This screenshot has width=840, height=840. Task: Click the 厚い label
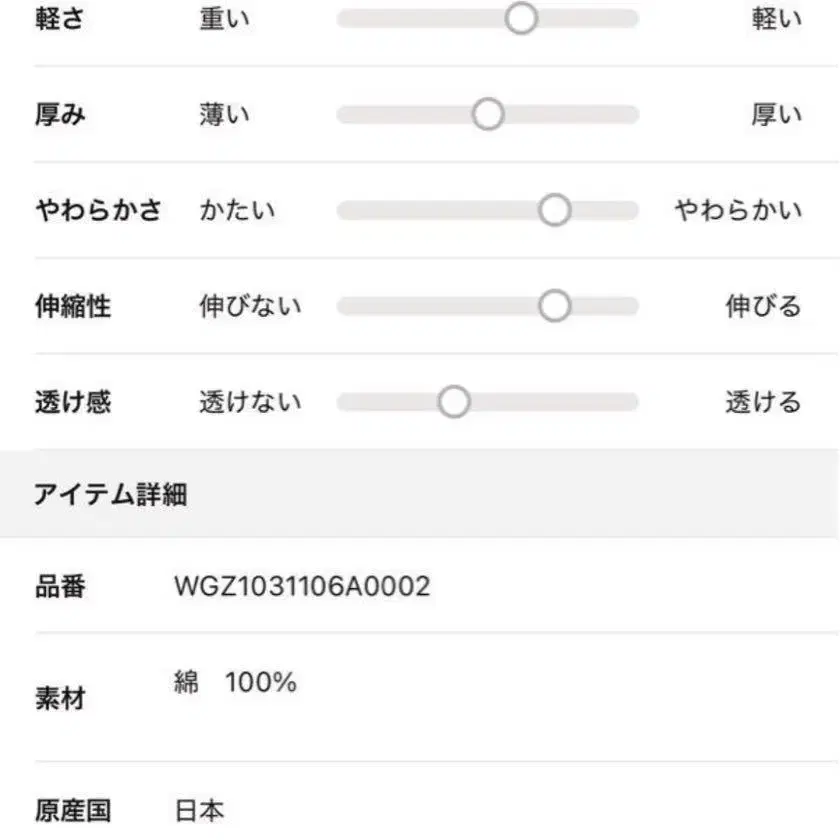[x=776, y=115]
